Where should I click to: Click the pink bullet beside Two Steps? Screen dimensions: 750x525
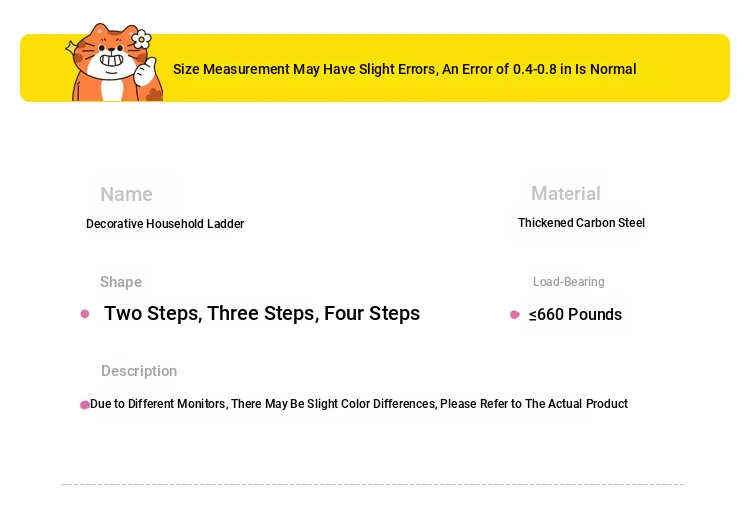(x=85, y=314)
